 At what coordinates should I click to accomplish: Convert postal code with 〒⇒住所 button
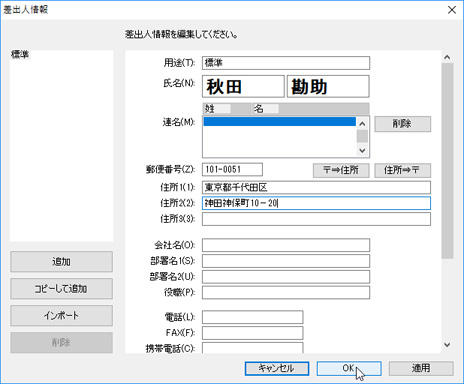341,170
